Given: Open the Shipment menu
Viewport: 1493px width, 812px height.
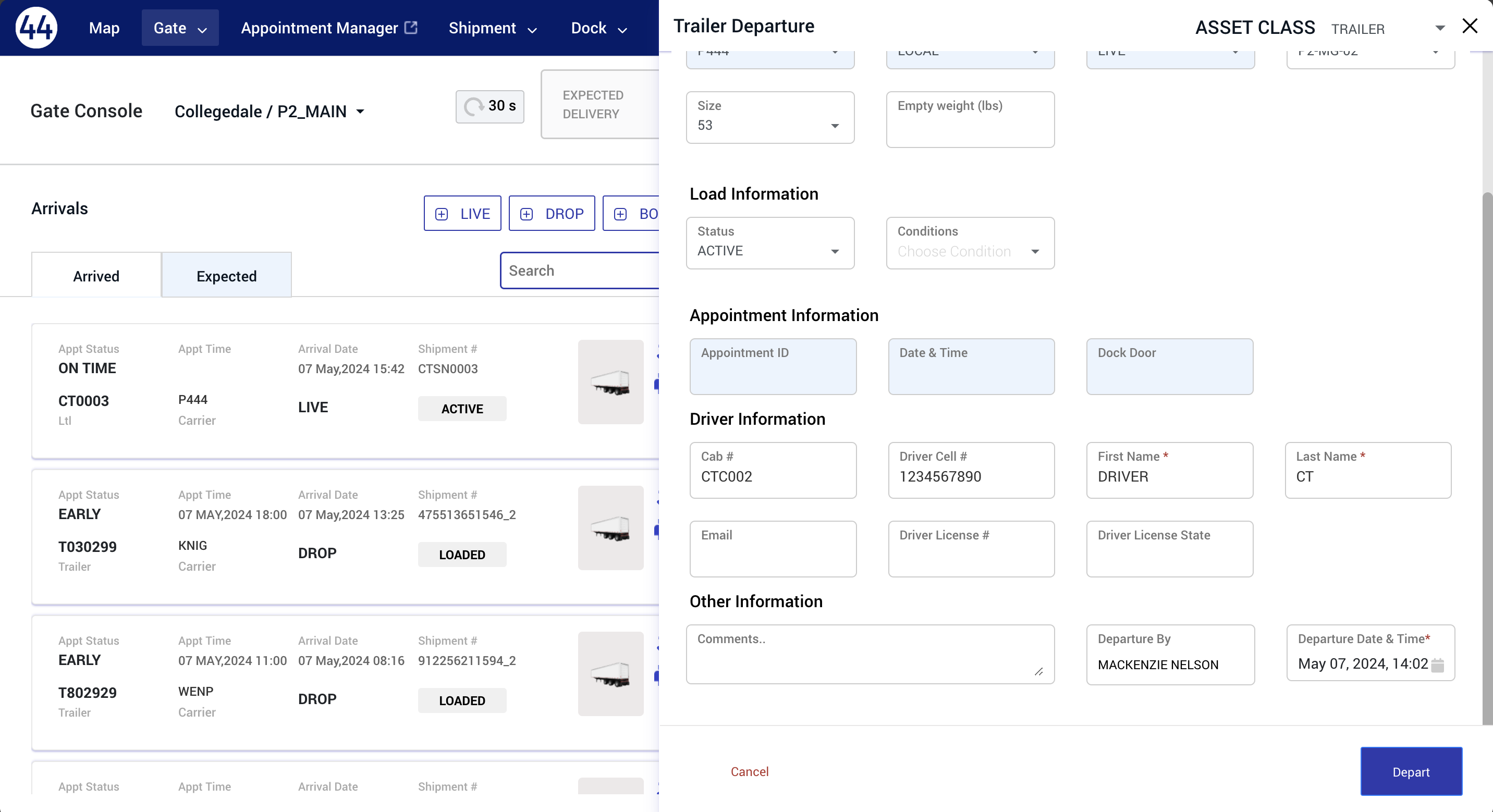Looking at the screenshot, I should click(493, 28).
